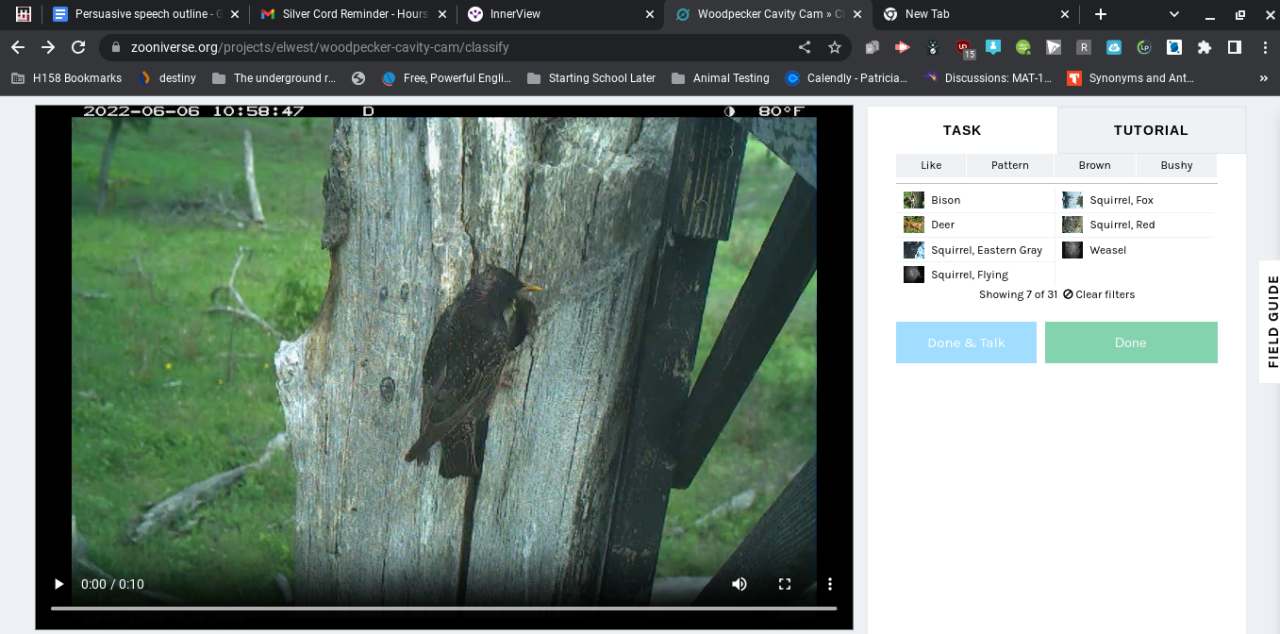Image resolution: width=1280 pixels, height=634 pixels.
Task: Open the FIELD GUIDE side panel
Action: pos(1272,321)
